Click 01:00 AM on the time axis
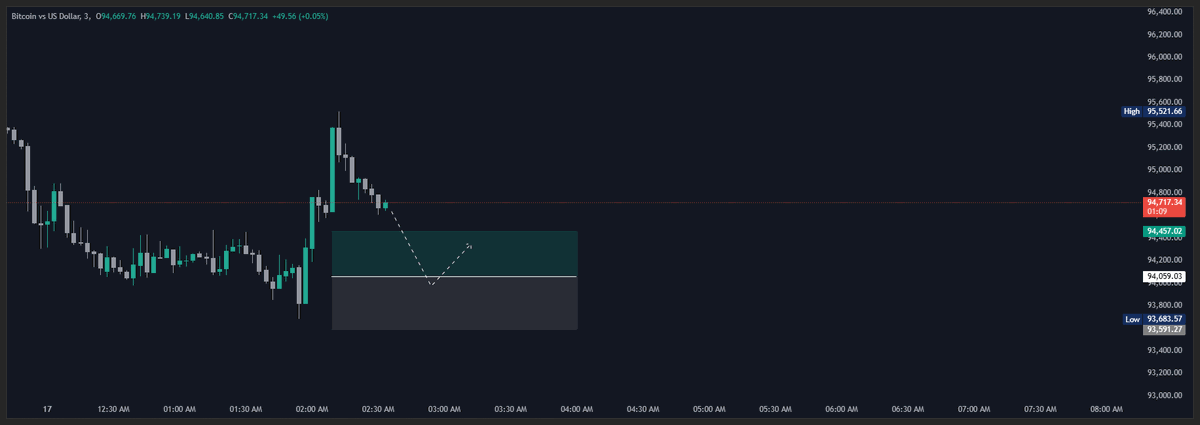The width and height of the screenshot is (1200, 425). (179, 409)
